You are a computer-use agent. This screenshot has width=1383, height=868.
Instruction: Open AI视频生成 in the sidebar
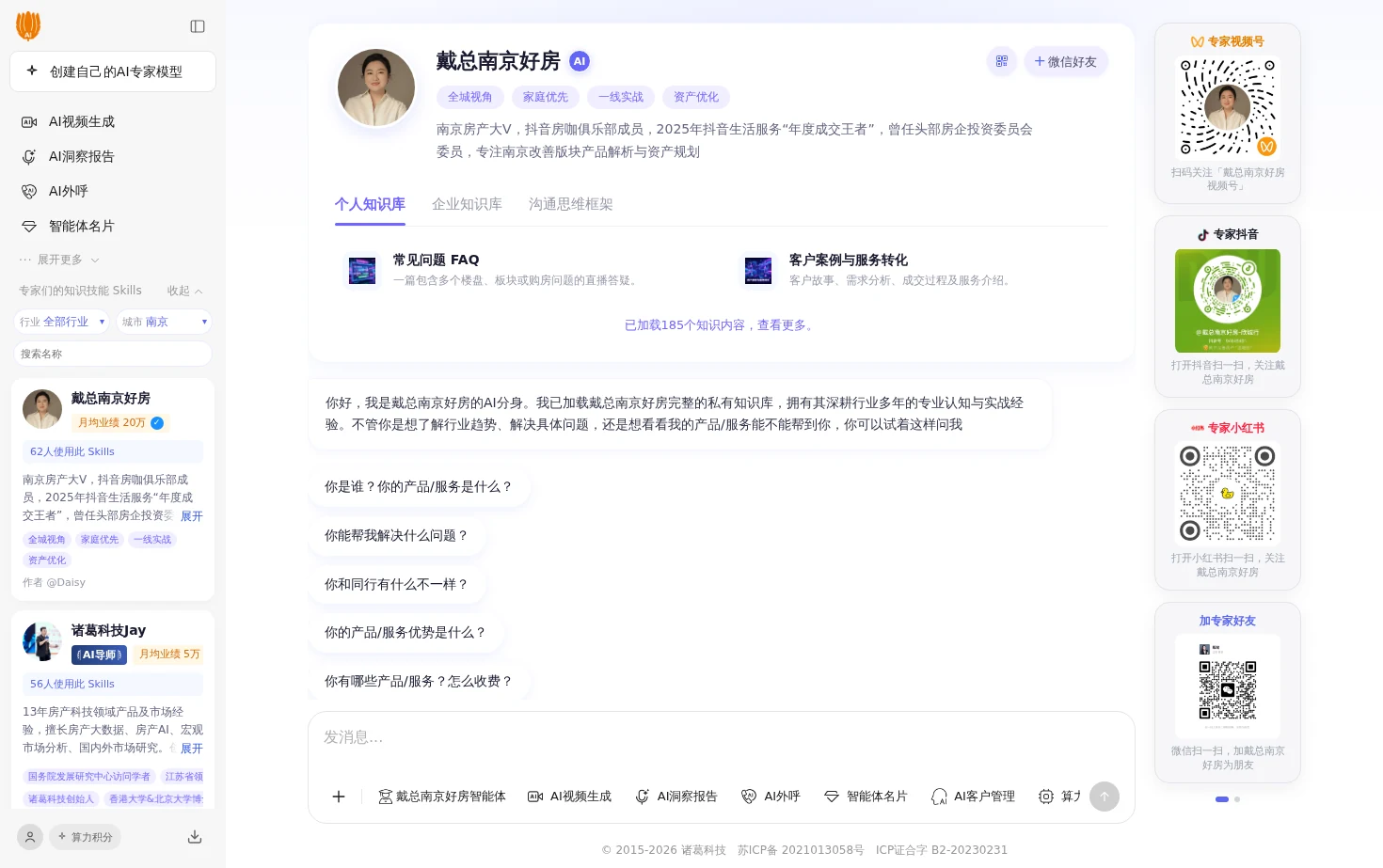point(113,121)
